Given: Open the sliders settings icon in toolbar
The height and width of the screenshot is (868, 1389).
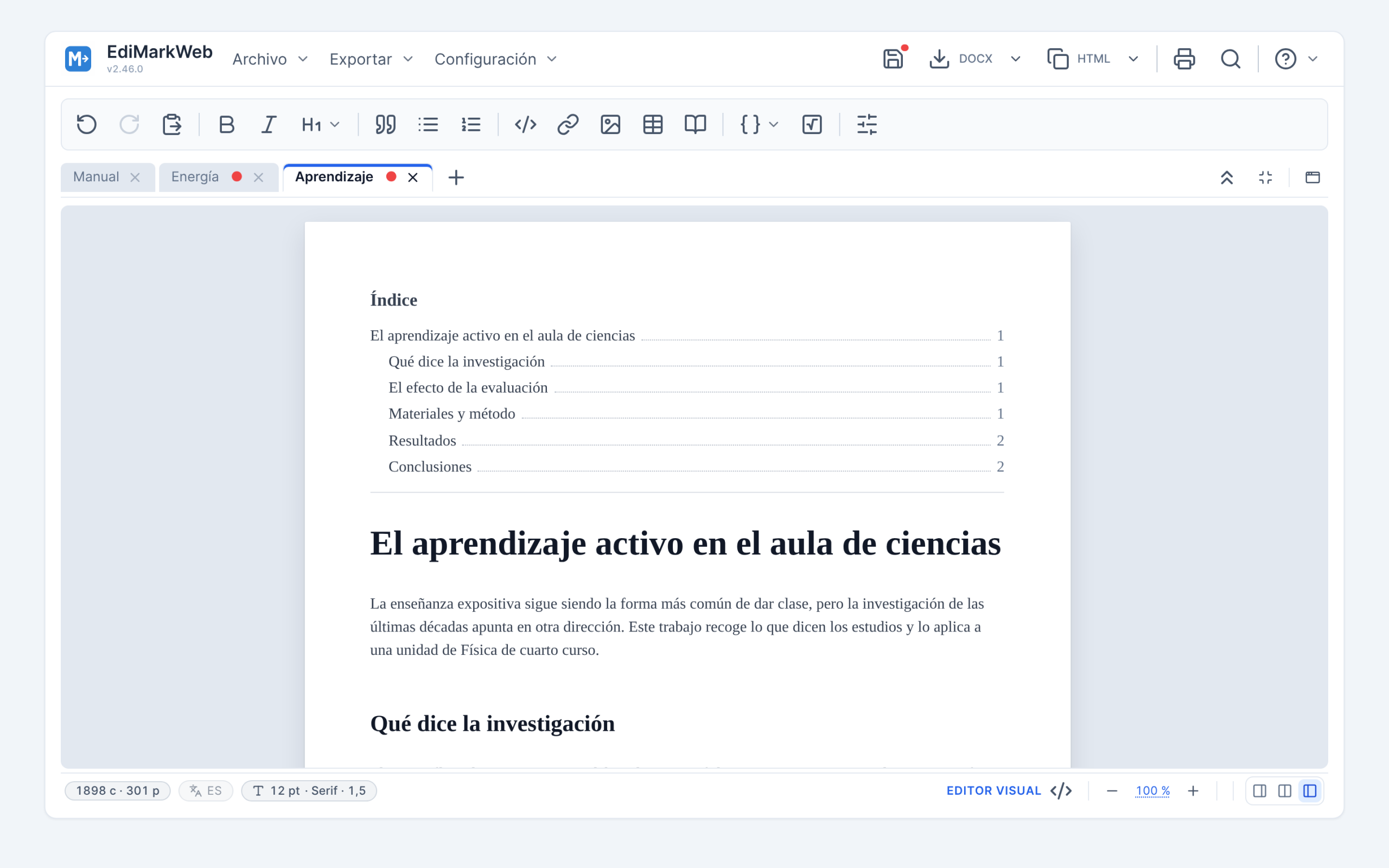Looking at the screenshot, I should pyautogui.click(x=866, y=124).
